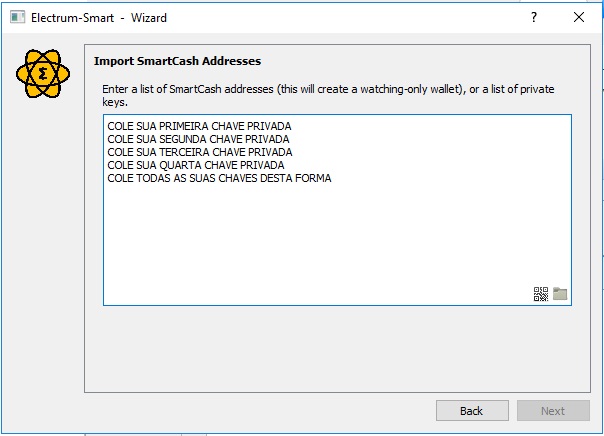Click the QR code scan icon

click(x=541, y=294)
